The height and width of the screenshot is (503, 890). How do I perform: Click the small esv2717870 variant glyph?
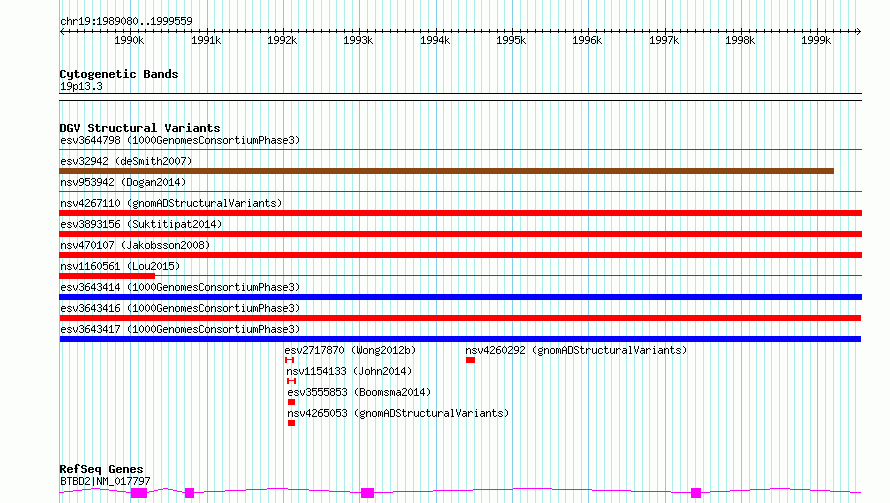289,360
